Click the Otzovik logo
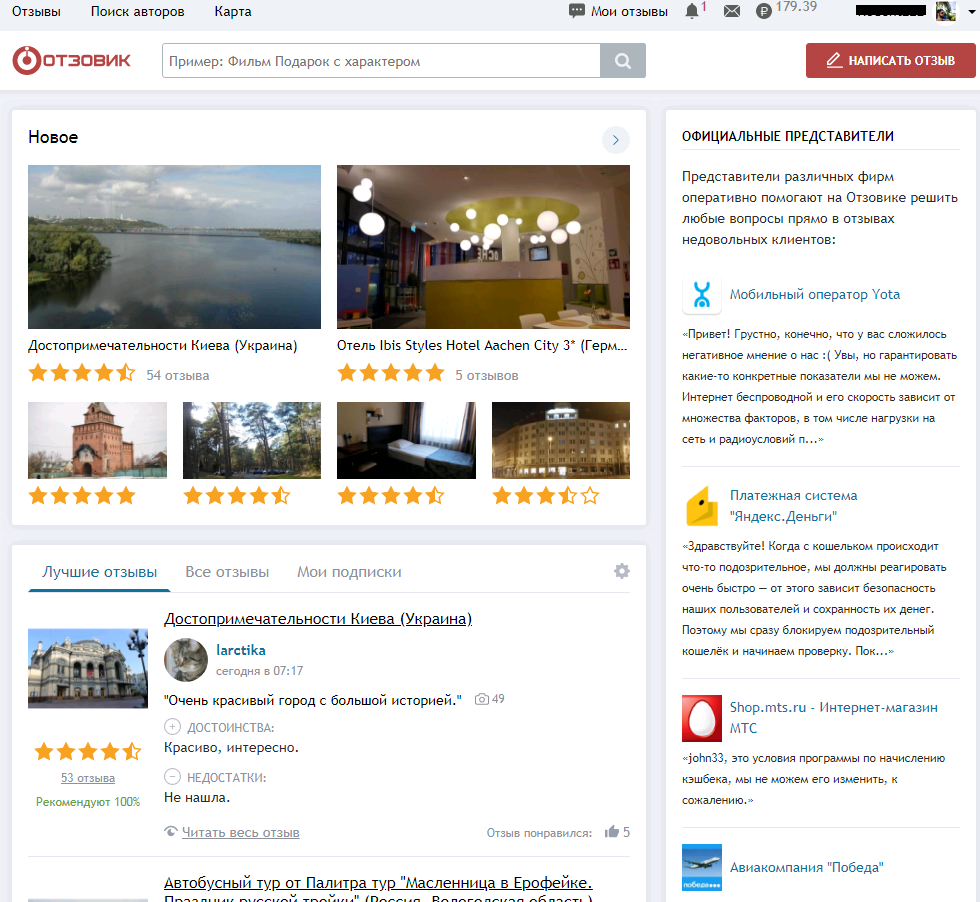980x902 pixels. coord(72,61)
